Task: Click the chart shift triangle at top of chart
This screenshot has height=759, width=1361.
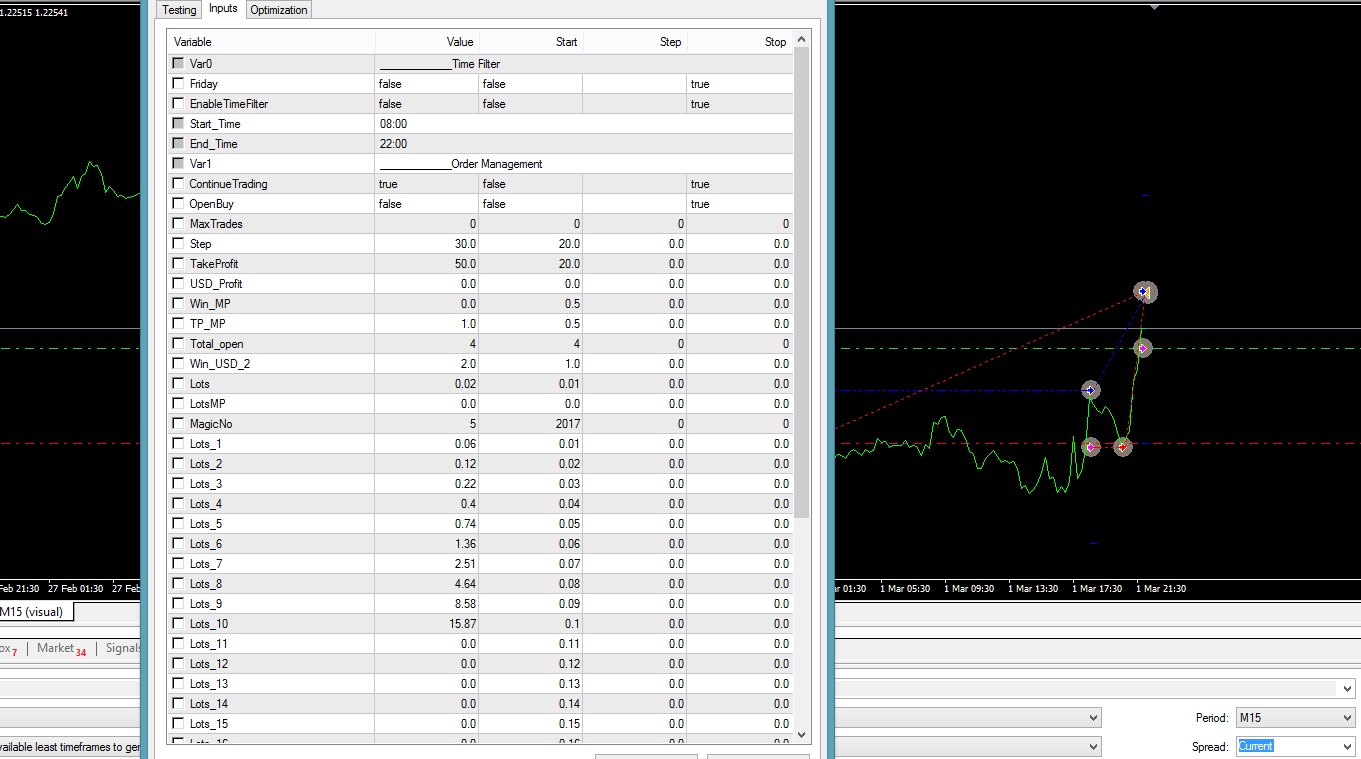Action: tap(1155, 7)
